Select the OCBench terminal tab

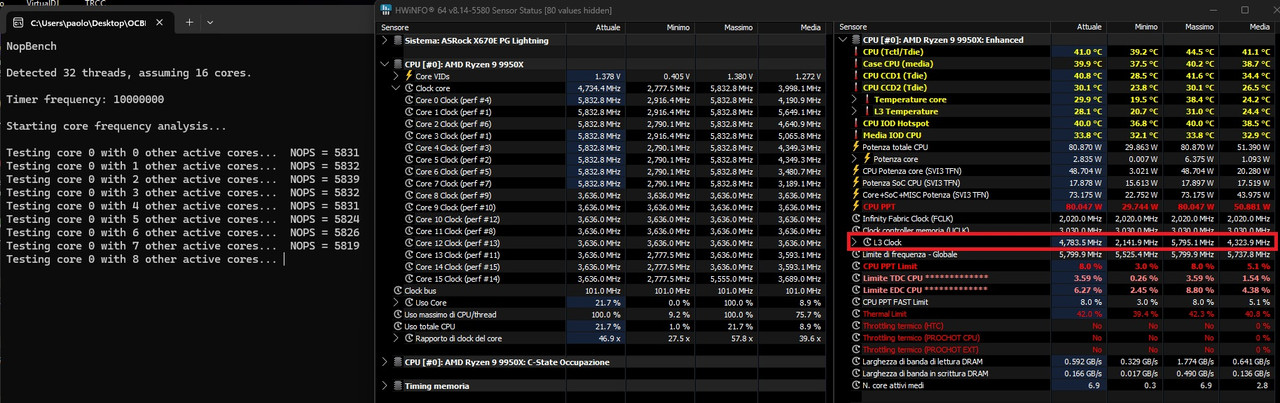tap(89, 21)
